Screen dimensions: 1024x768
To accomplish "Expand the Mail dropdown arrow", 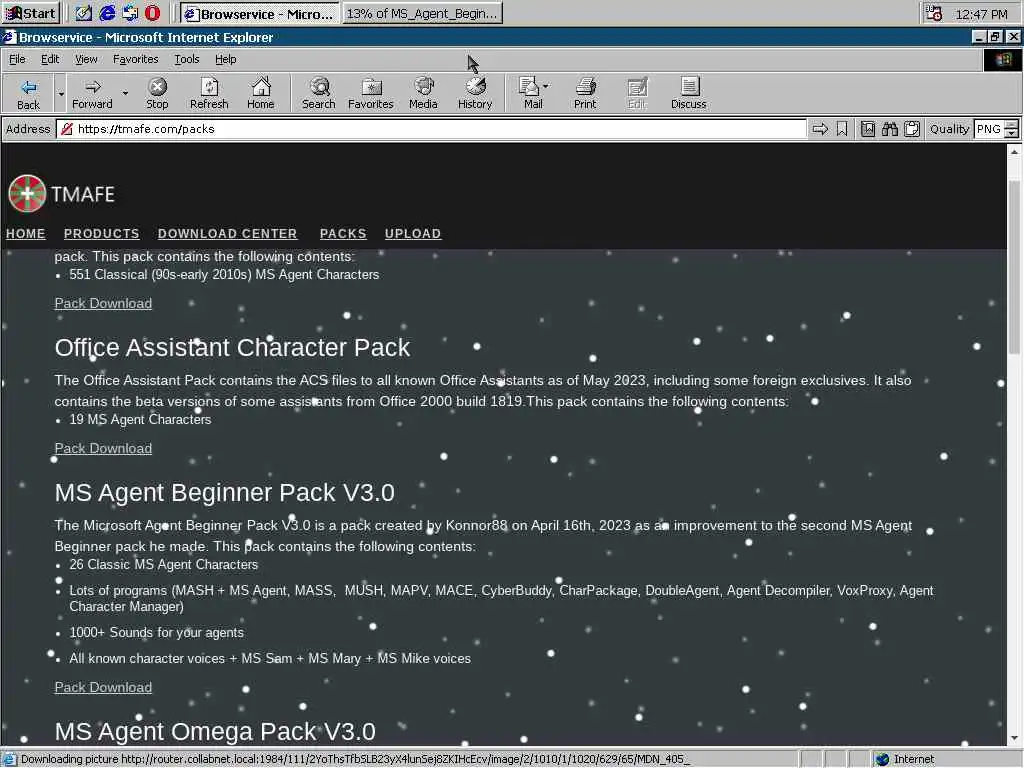I will tap(546, 86).
